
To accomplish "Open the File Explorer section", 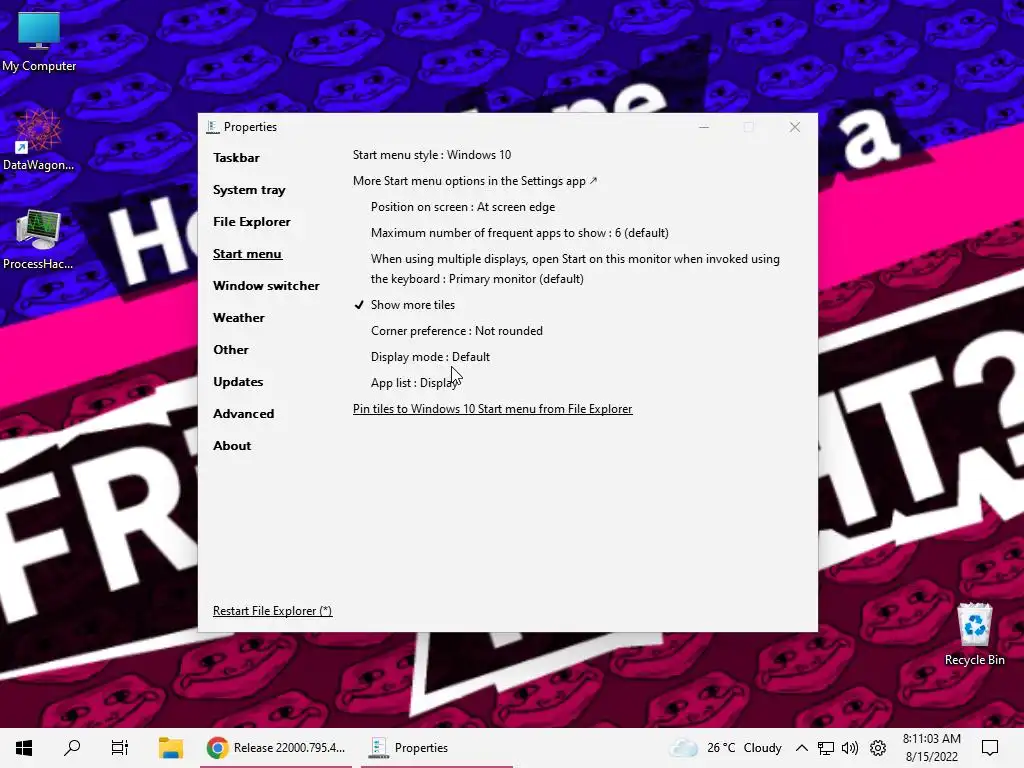I will tap(251, 221).
